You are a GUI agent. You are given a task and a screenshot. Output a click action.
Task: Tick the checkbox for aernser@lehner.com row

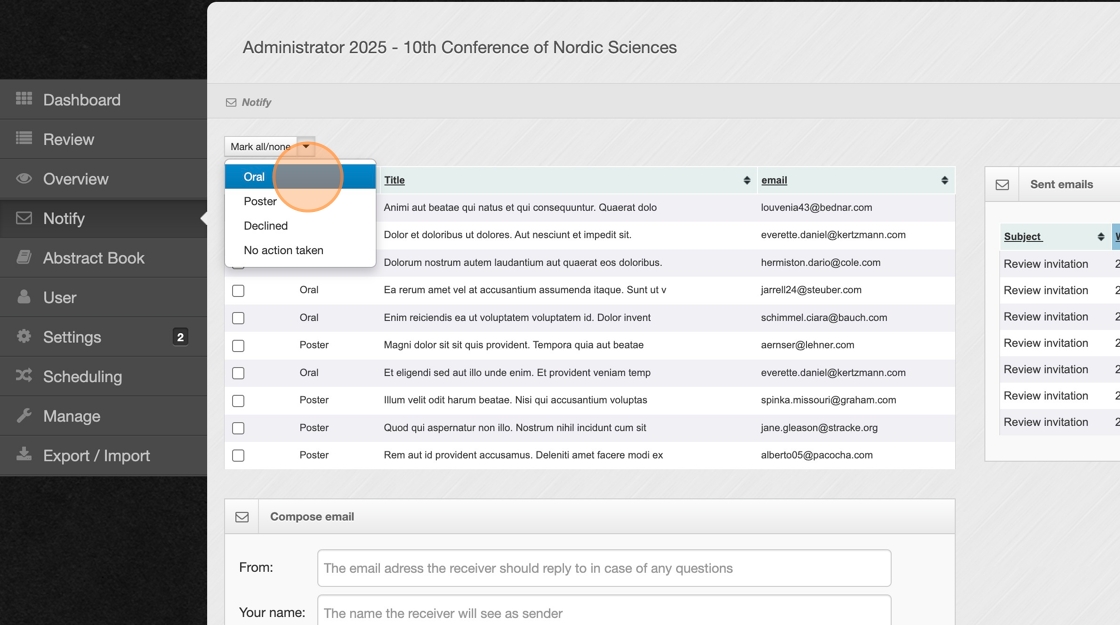(238, 346)
